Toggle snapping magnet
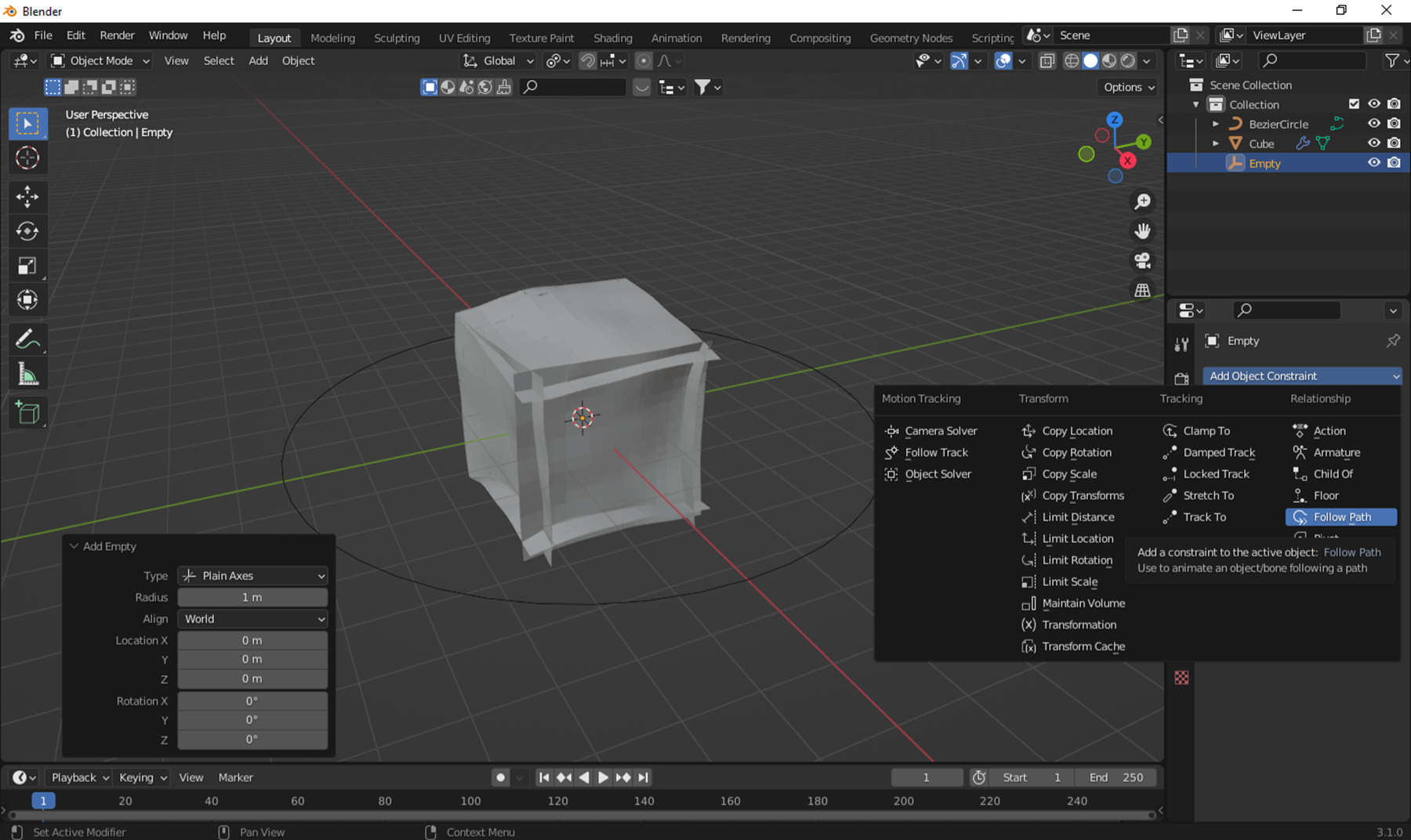Screen dimensions: 1411x840 coord(587,61)
